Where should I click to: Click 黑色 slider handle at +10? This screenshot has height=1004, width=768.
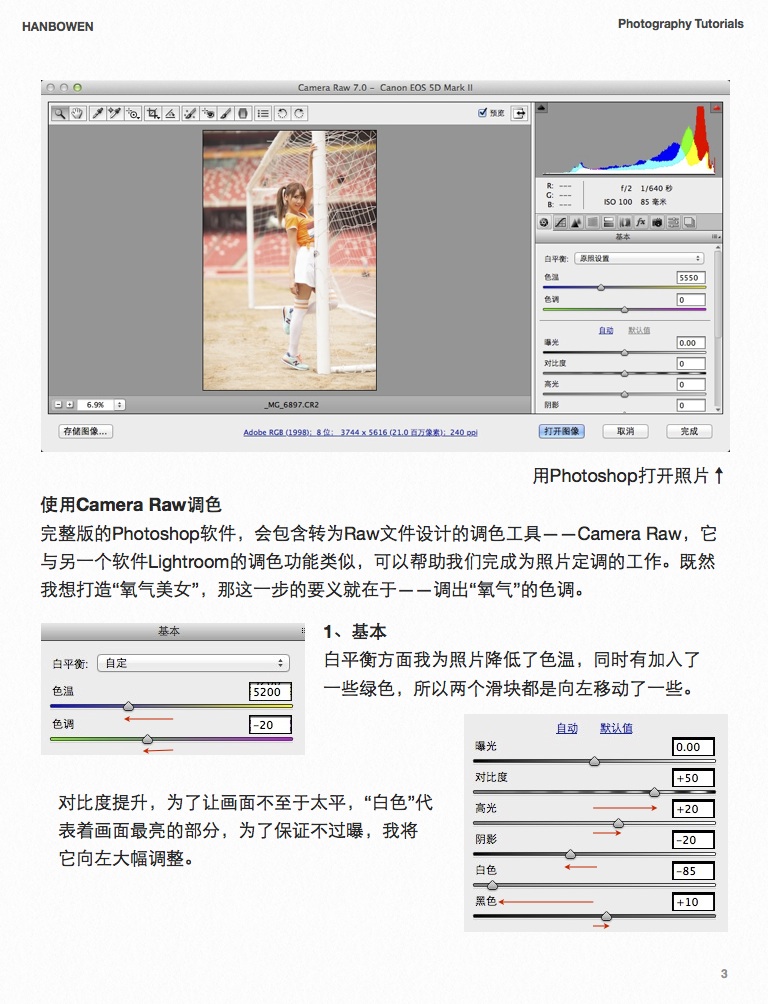pos(607,917)
